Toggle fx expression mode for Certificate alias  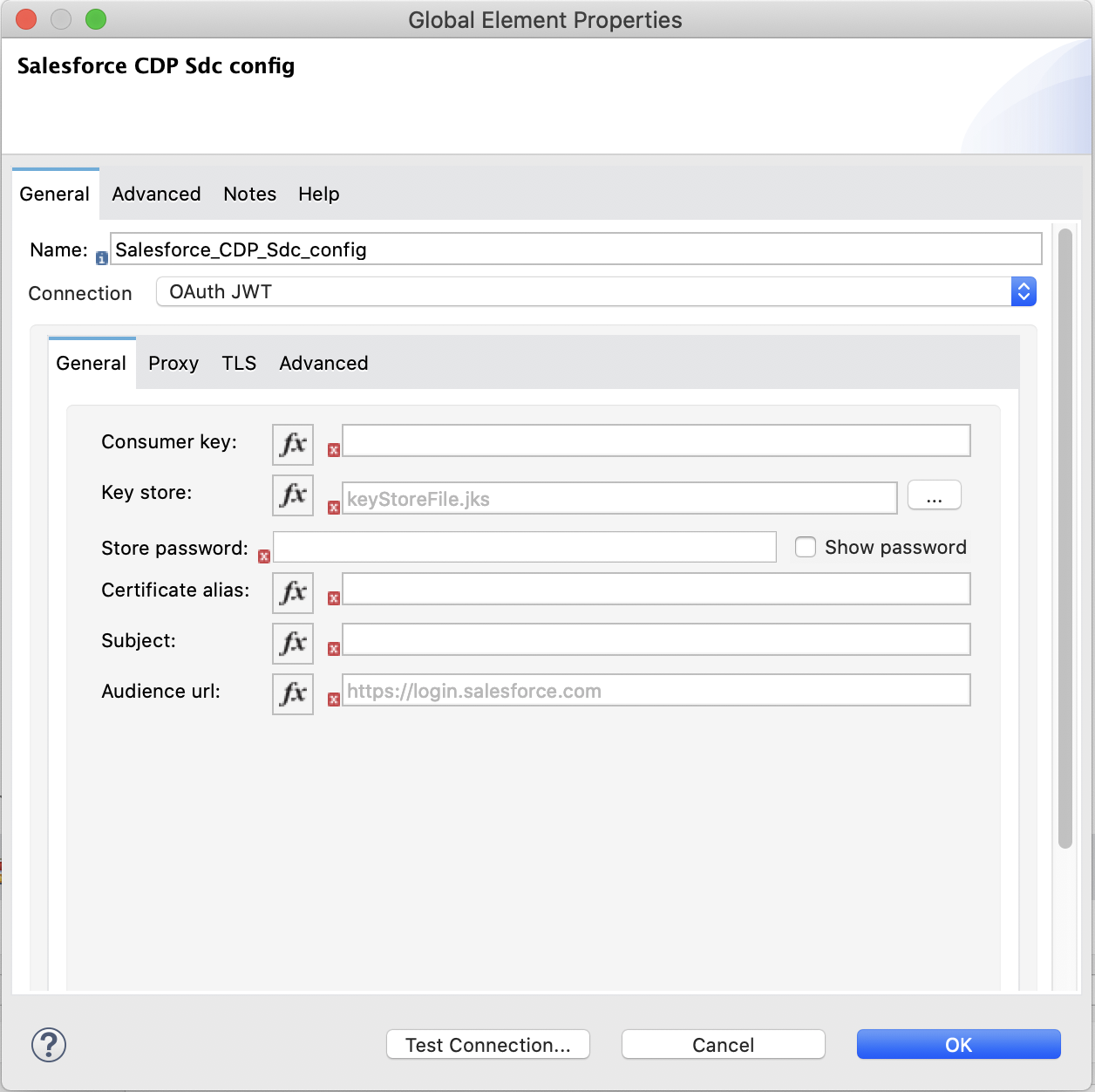pyautogui.click(x=293, y=593)
